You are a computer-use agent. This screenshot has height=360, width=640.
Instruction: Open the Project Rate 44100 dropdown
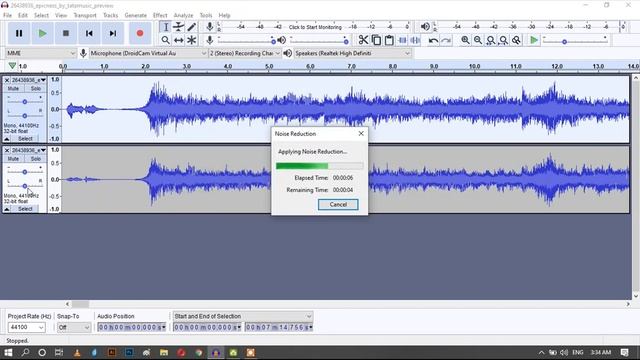[26, 327]
